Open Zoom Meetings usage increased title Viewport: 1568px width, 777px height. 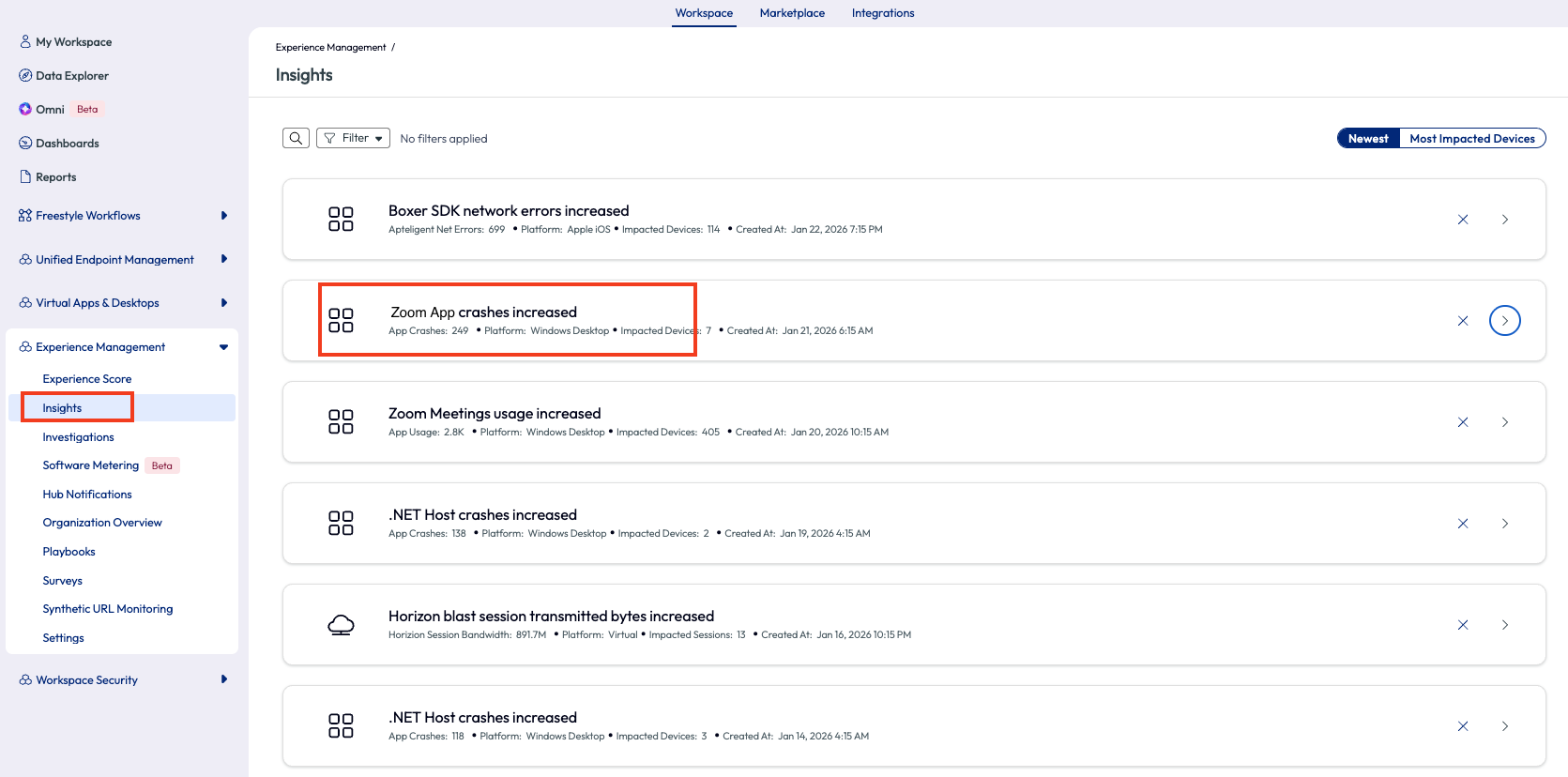pos(495,413)
